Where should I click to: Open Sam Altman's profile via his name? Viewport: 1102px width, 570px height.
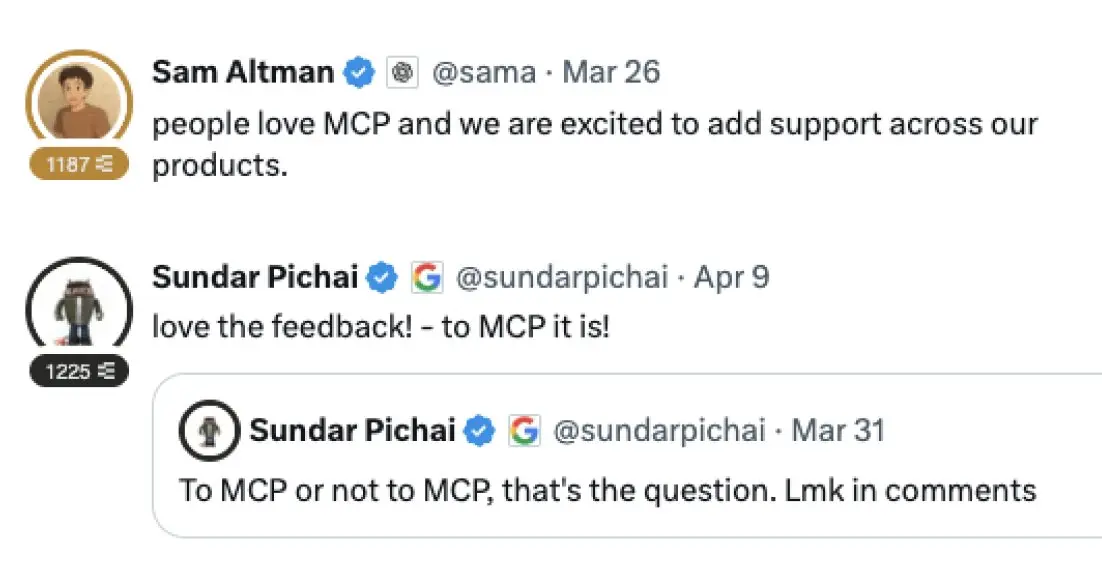pyautogui.click(x=243, y=72)
